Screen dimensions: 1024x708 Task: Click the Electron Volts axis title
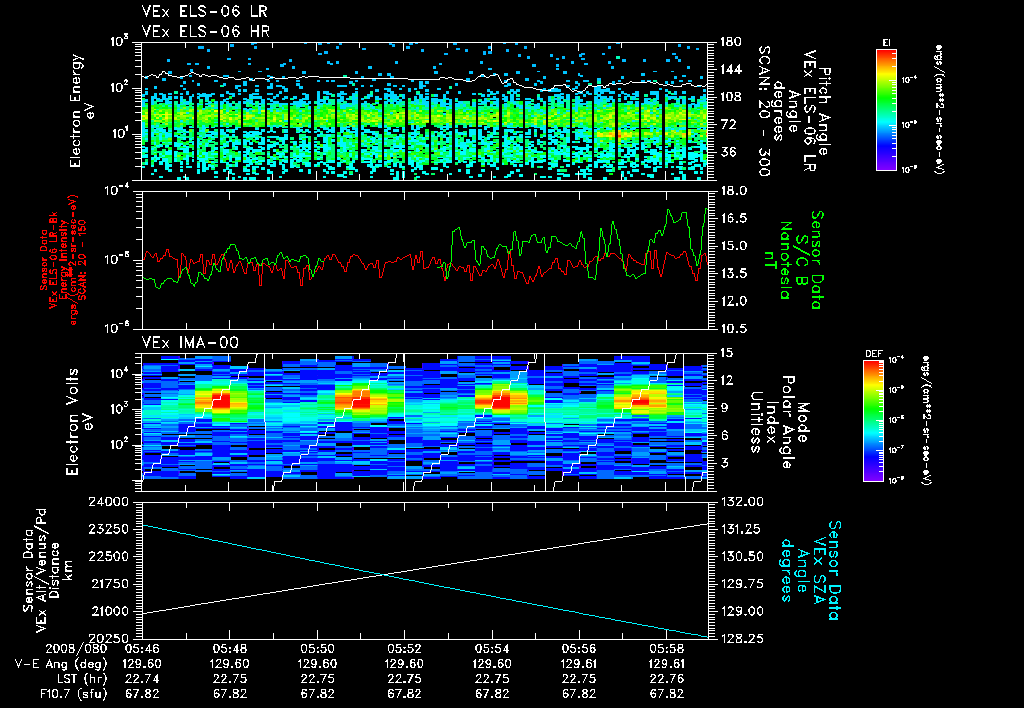click(78, 422)
